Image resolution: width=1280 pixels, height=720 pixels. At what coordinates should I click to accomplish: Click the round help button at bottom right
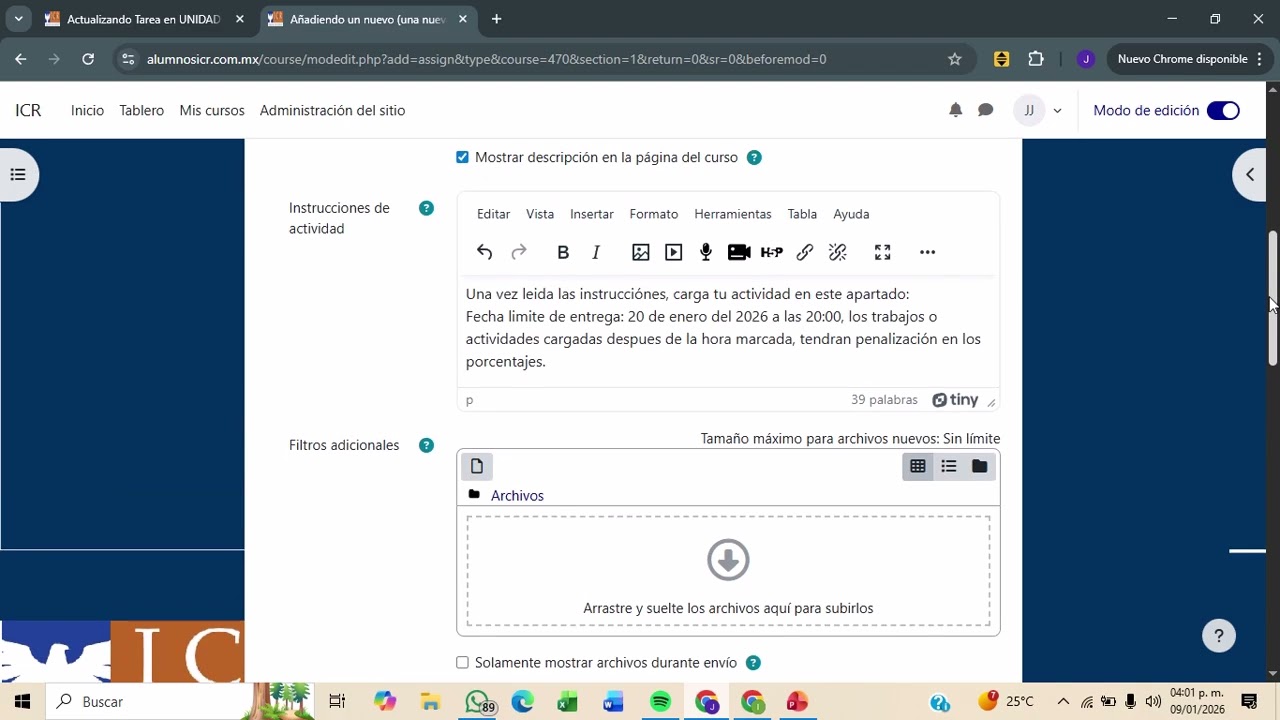(x=1218, y=635)
